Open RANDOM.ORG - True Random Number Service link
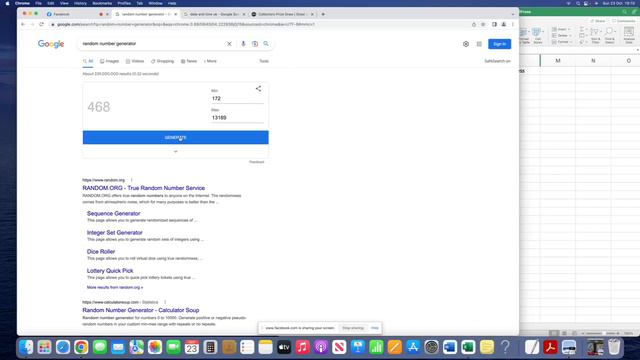 coord(144,188)
